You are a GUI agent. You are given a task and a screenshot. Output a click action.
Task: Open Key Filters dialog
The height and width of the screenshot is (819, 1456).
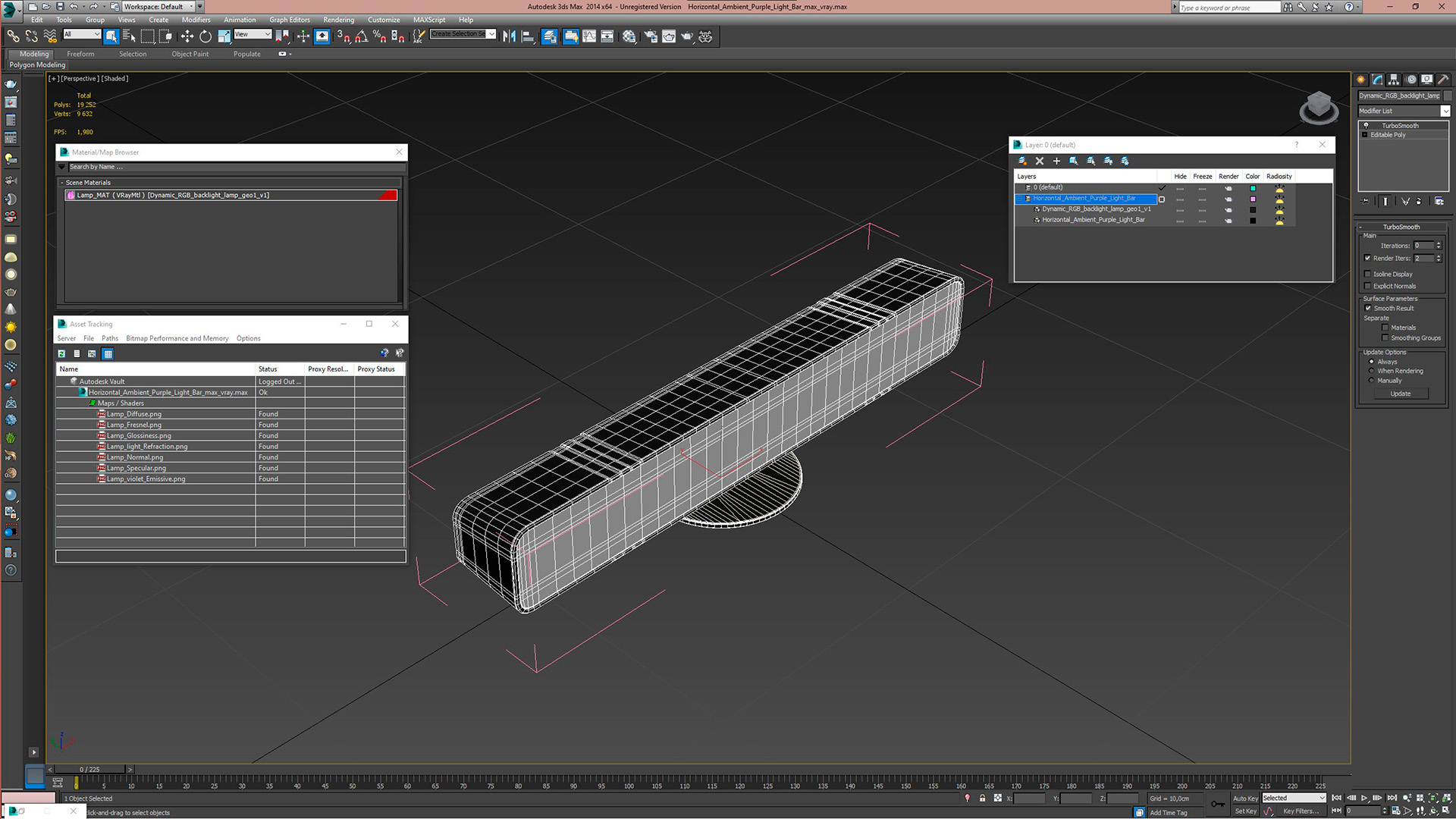tap(1301, 811)
